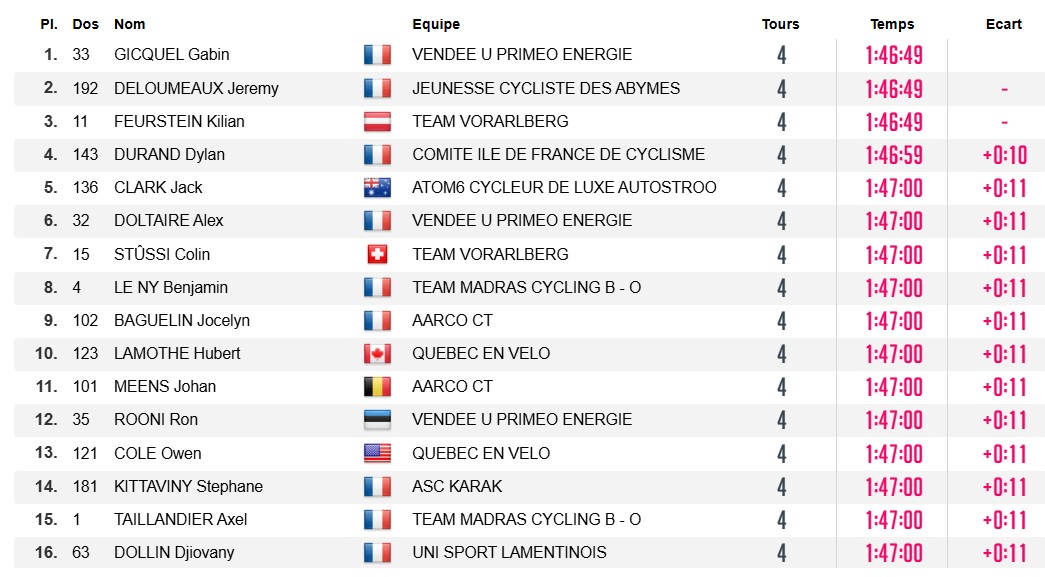The width and height of the screenshot is (1045, 577).
Task: Click the Austrian flag beside FEURSTEIN Kilian
Action: click(x=377, y=121)
